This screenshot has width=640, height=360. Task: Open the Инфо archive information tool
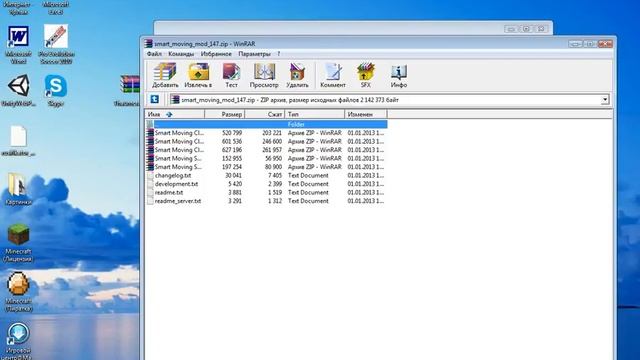pyautogui.click(x=399, y=76)
